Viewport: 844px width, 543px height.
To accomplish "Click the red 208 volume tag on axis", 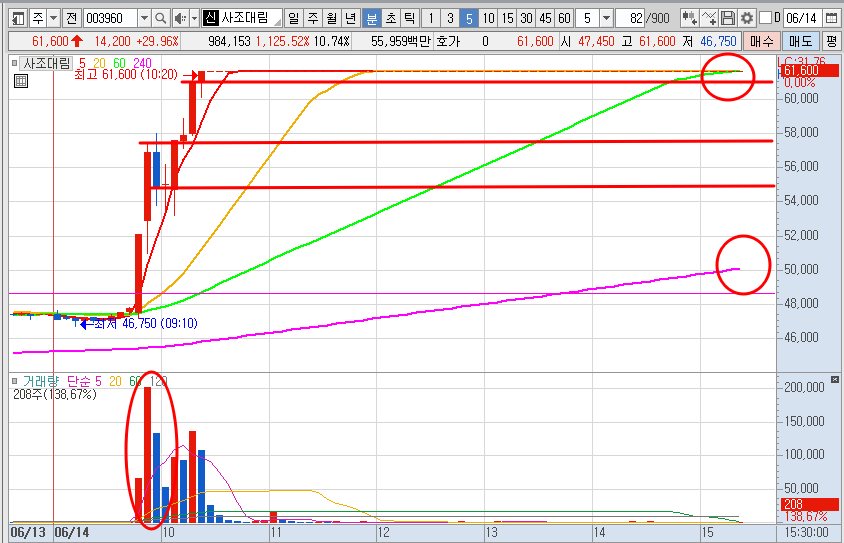I will coord(810,504).
